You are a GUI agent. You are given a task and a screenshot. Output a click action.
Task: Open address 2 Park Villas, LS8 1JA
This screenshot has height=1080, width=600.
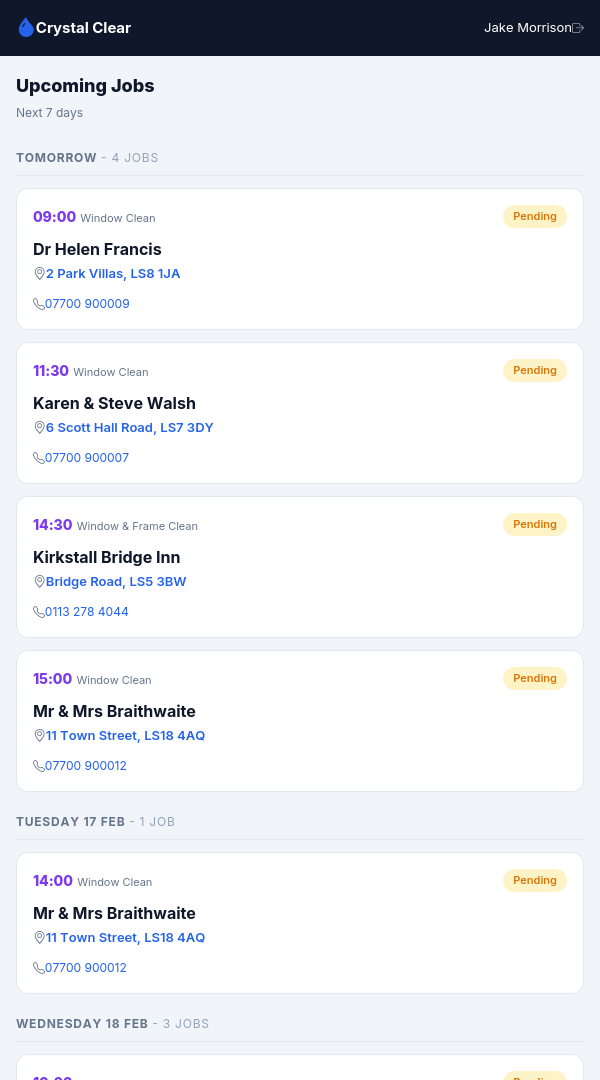click(x=113, y=273)
